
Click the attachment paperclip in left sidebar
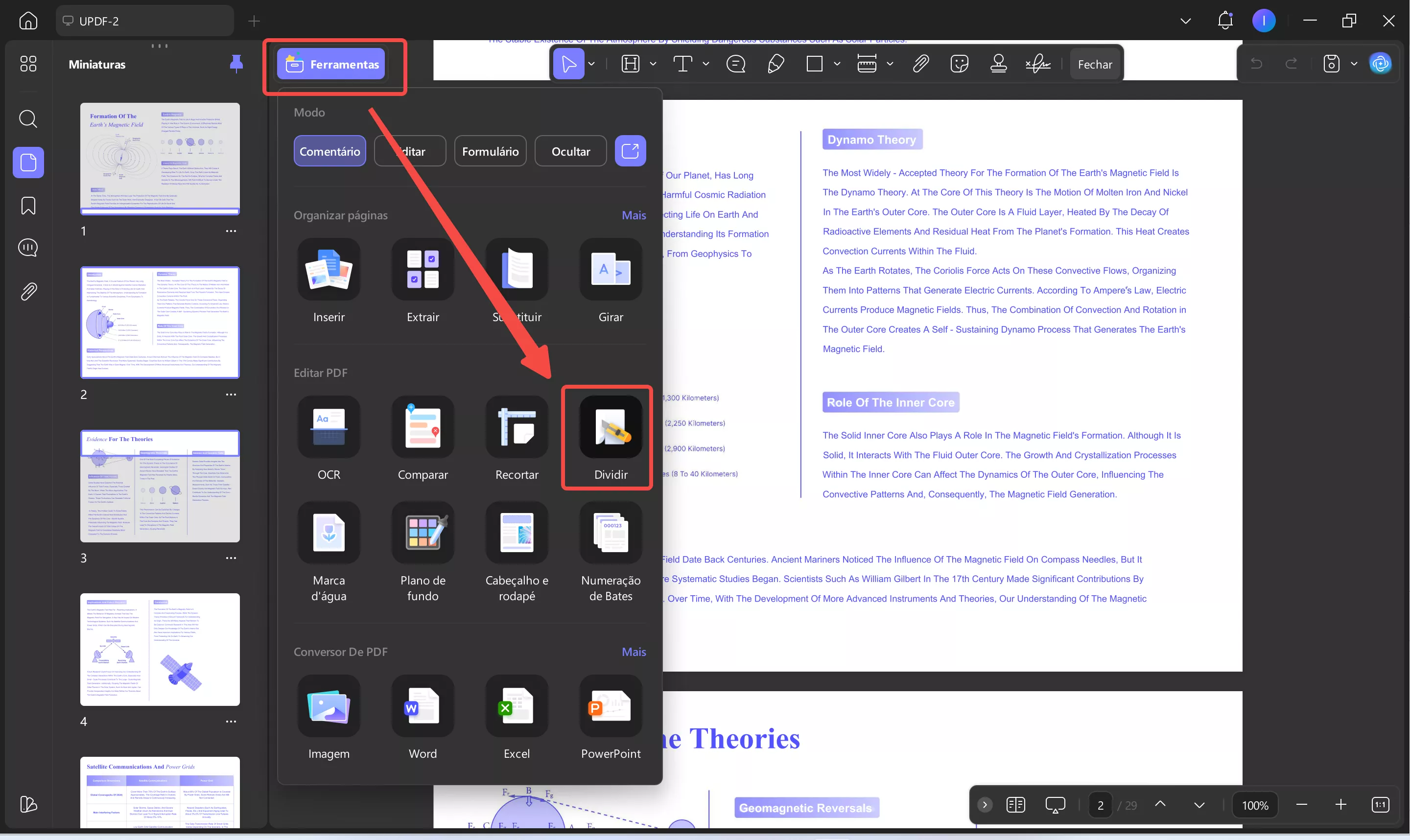tap(28, 292)
